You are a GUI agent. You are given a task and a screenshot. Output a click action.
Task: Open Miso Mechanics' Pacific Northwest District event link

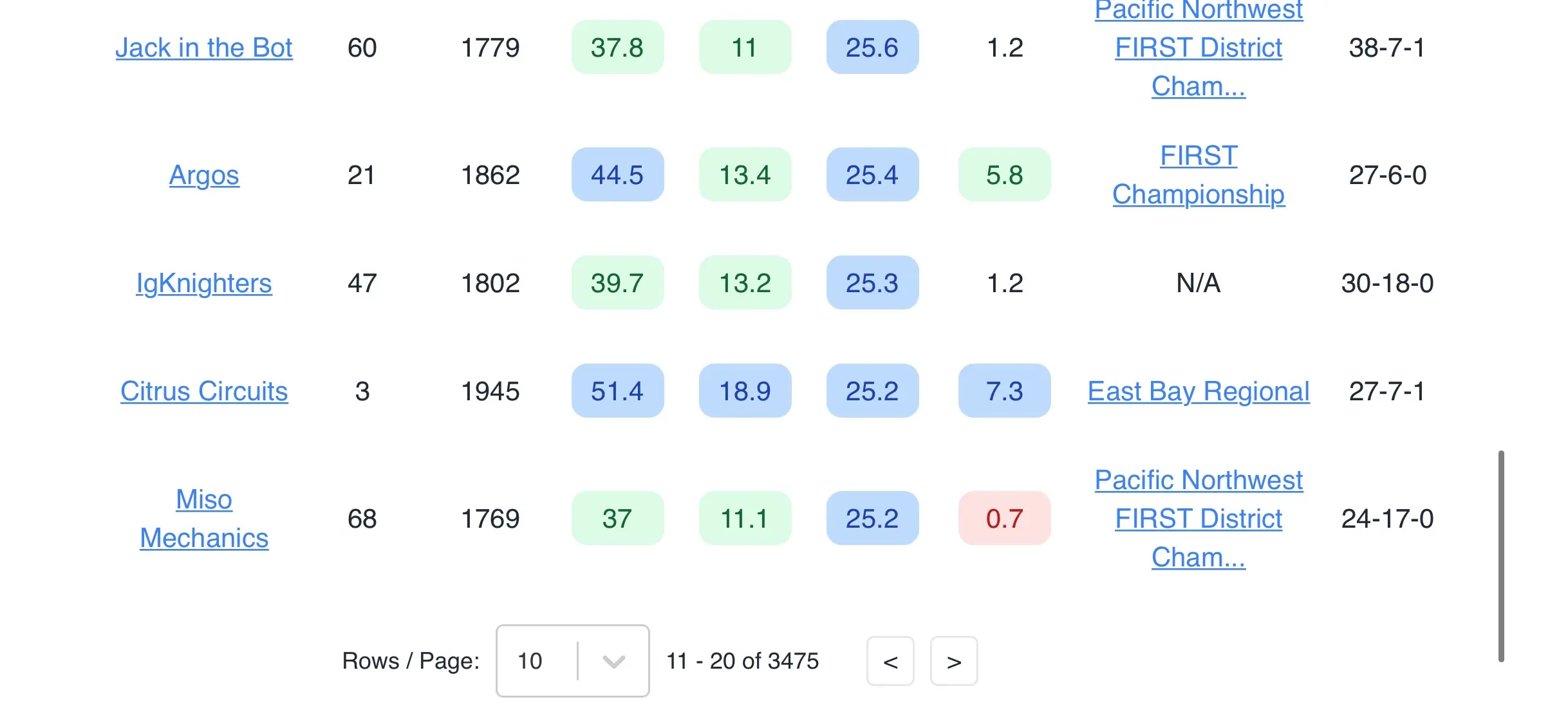pyautogui.click(x=1198, y=519)
